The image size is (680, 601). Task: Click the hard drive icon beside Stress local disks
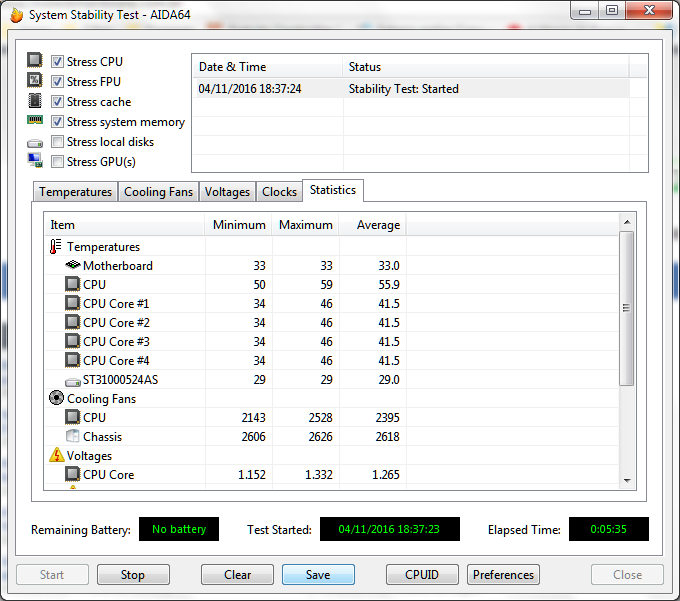35,143
